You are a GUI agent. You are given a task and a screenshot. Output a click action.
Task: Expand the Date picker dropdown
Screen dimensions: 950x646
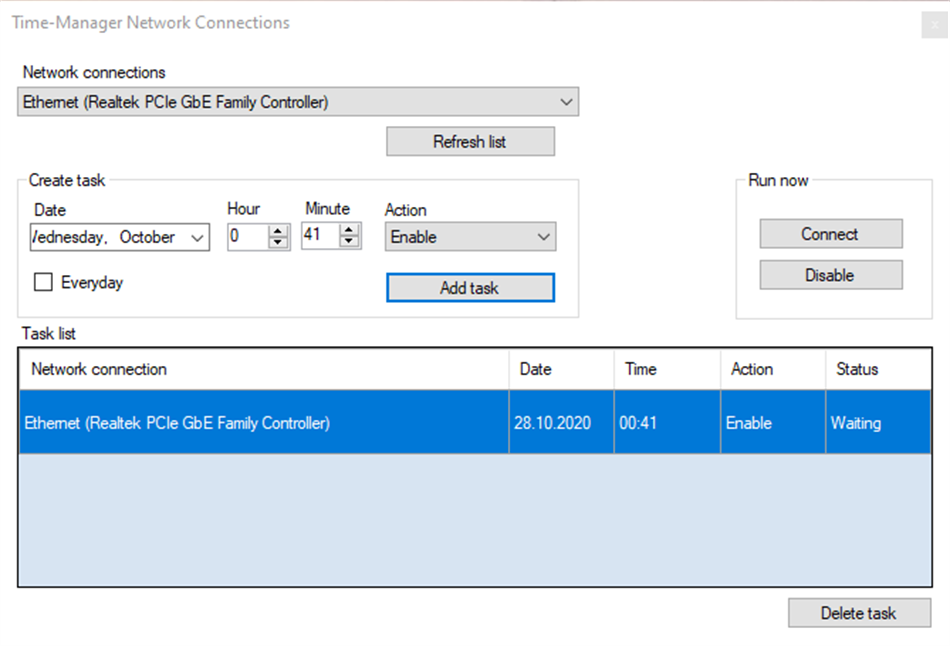(x=197, y=237)
